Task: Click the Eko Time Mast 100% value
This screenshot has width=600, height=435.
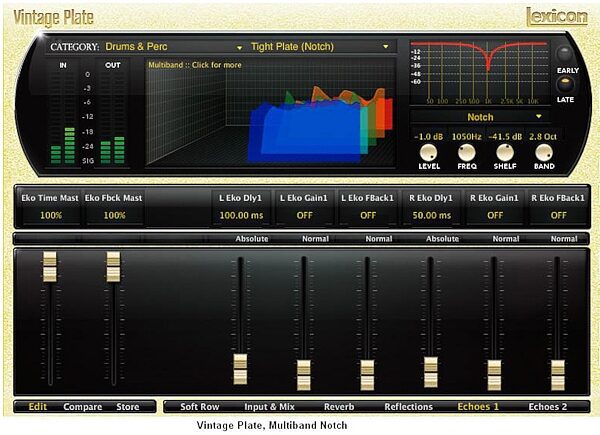Action: coord(51,215)
